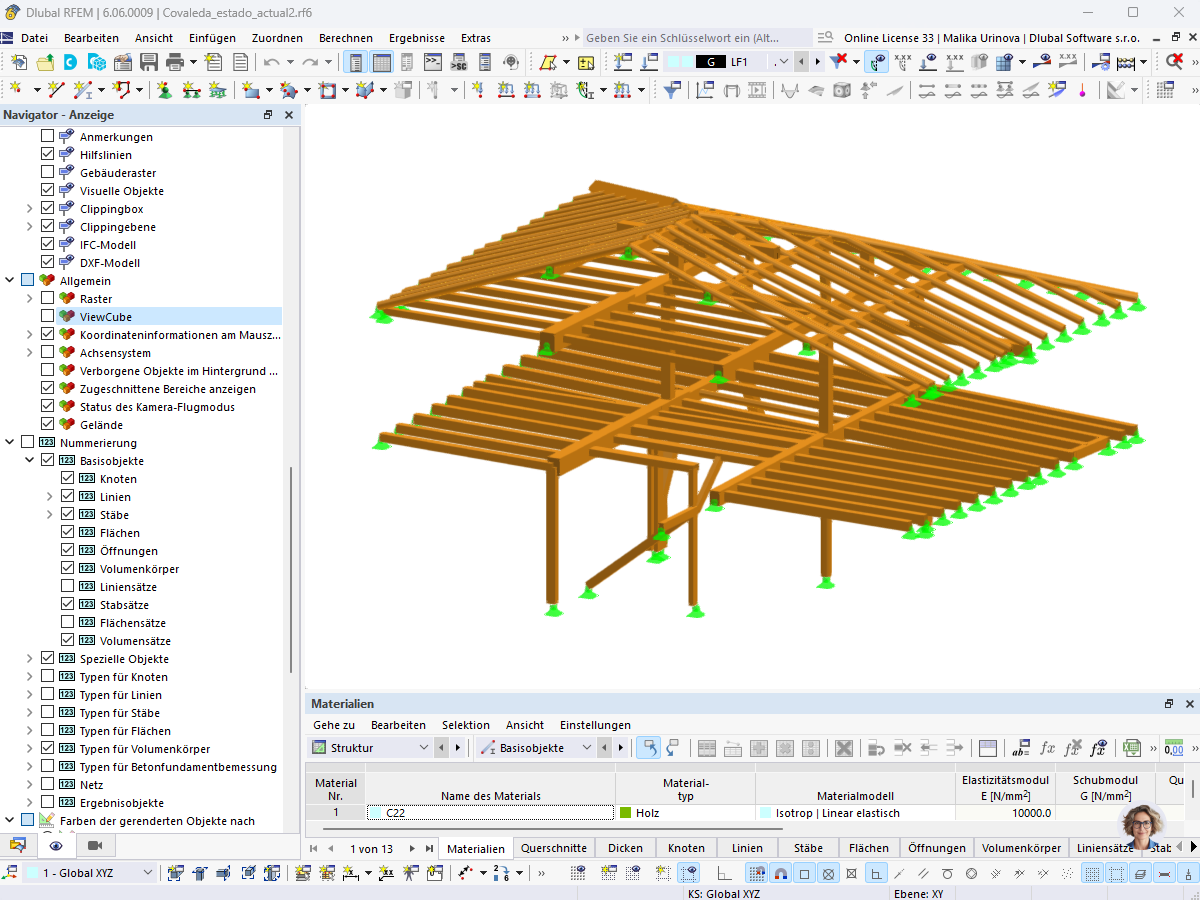
Task: Click the support chat avatar
Action: point(1141,826)
